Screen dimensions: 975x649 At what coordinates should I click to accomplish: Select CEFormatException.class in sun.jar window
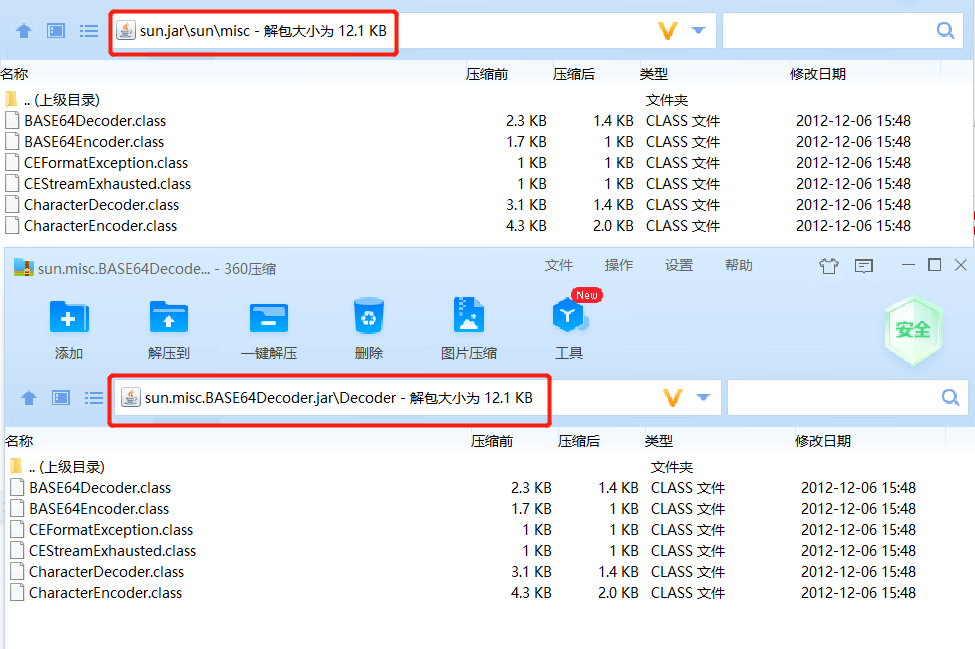pyautogui.click(x=106, y=163)
